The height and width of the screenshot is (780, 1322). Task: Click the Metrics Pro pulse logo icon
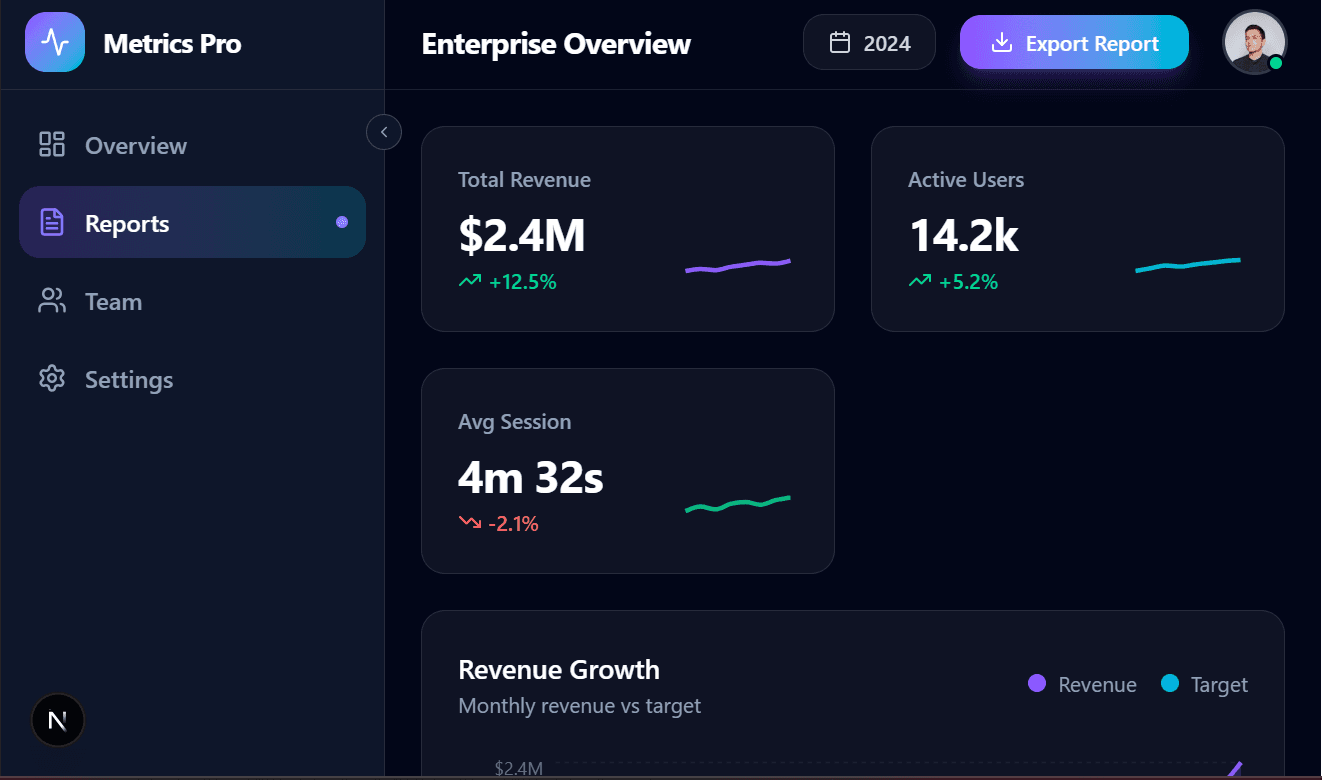[x=55, y=41]
